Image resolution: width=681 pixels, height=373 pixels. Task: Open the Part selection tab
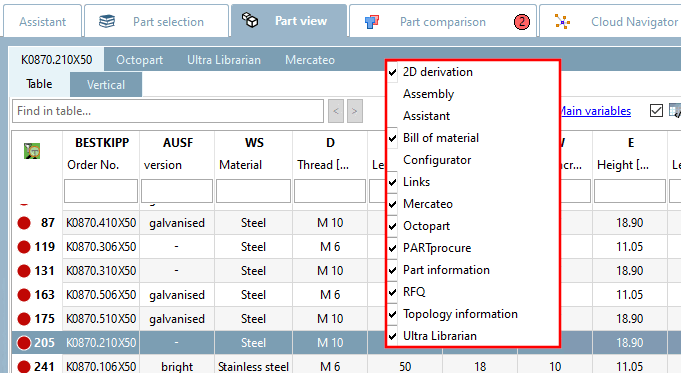click(156, 21)
